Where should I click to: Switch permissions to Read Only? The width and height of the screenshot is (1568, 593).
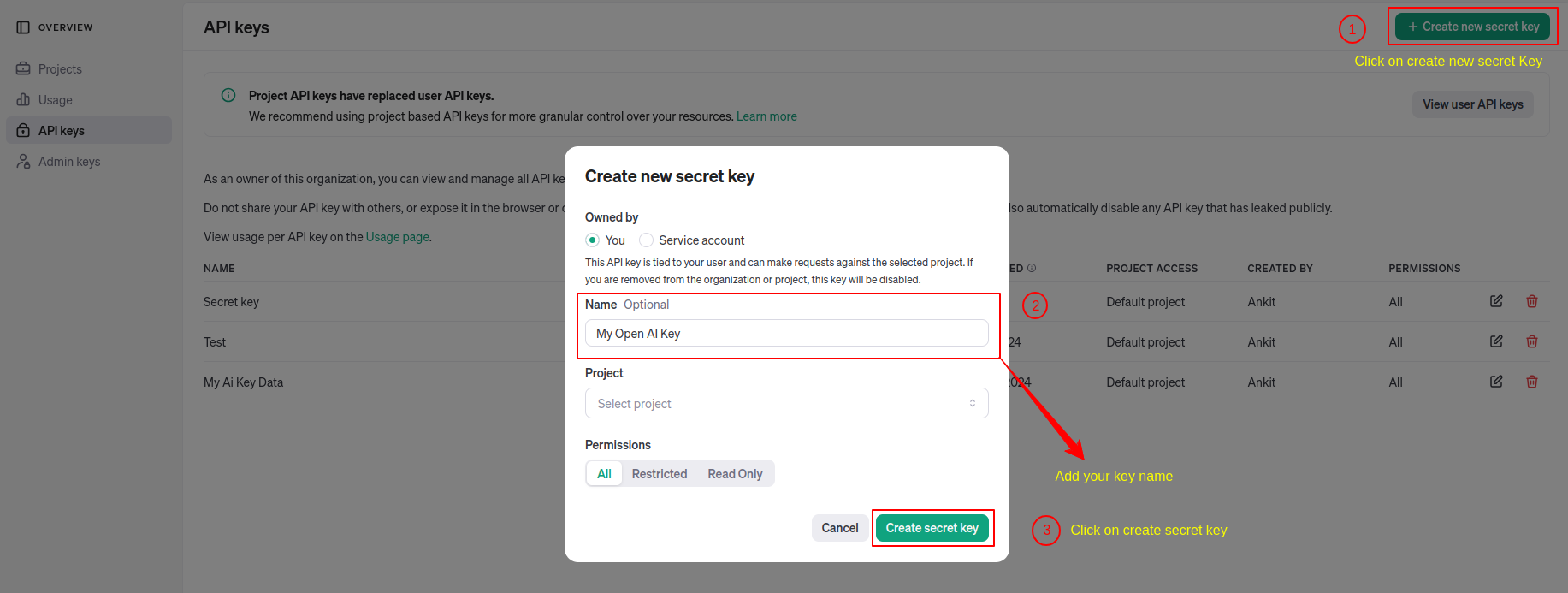coord(735,474)
